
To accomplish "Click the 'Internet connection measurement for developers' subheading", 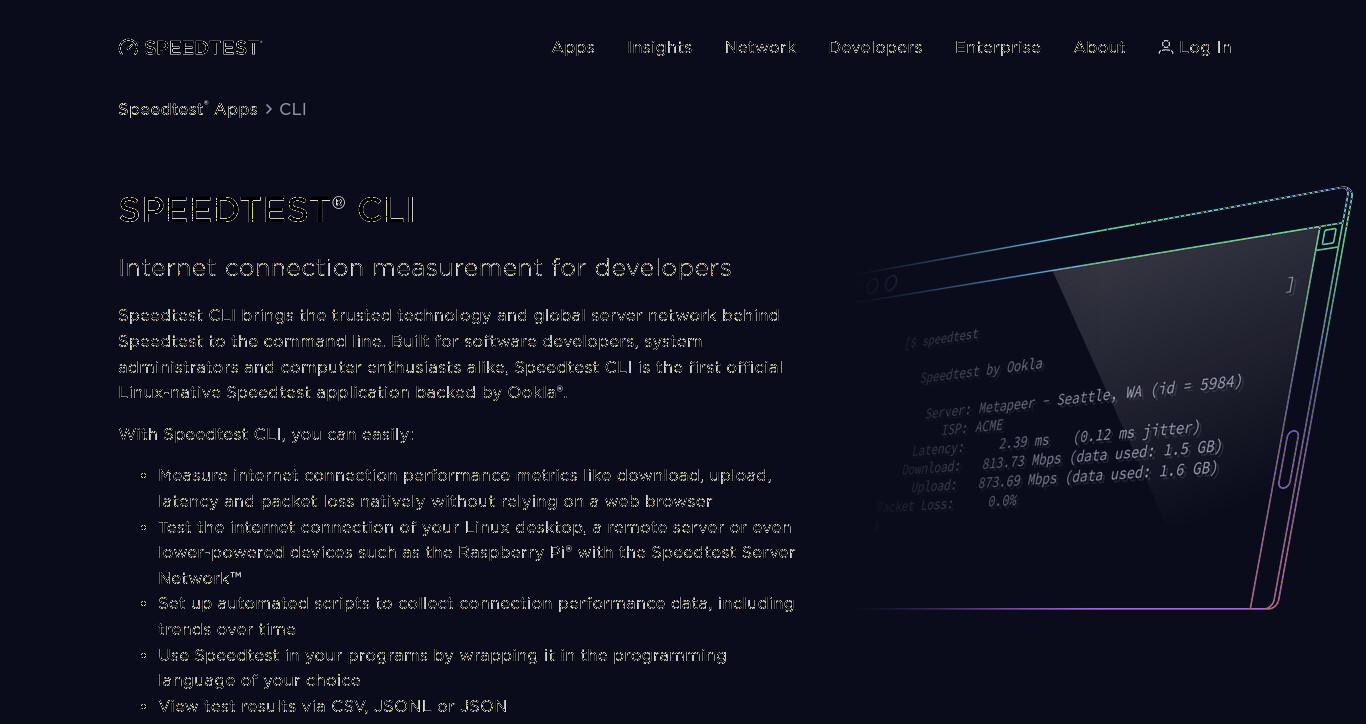I will (425, 268).
